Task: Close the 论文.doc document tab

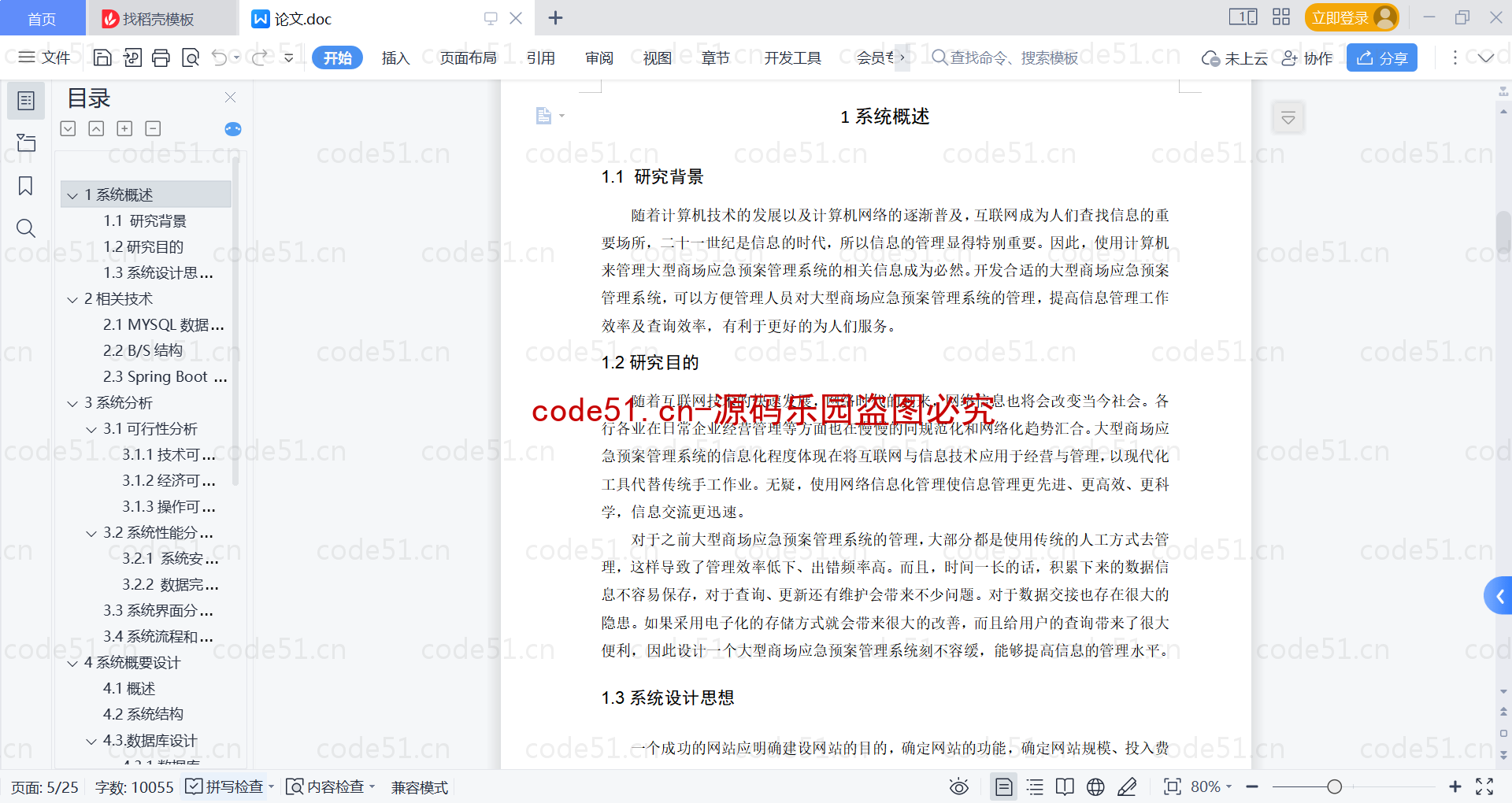Action: [x=516, y=18]
